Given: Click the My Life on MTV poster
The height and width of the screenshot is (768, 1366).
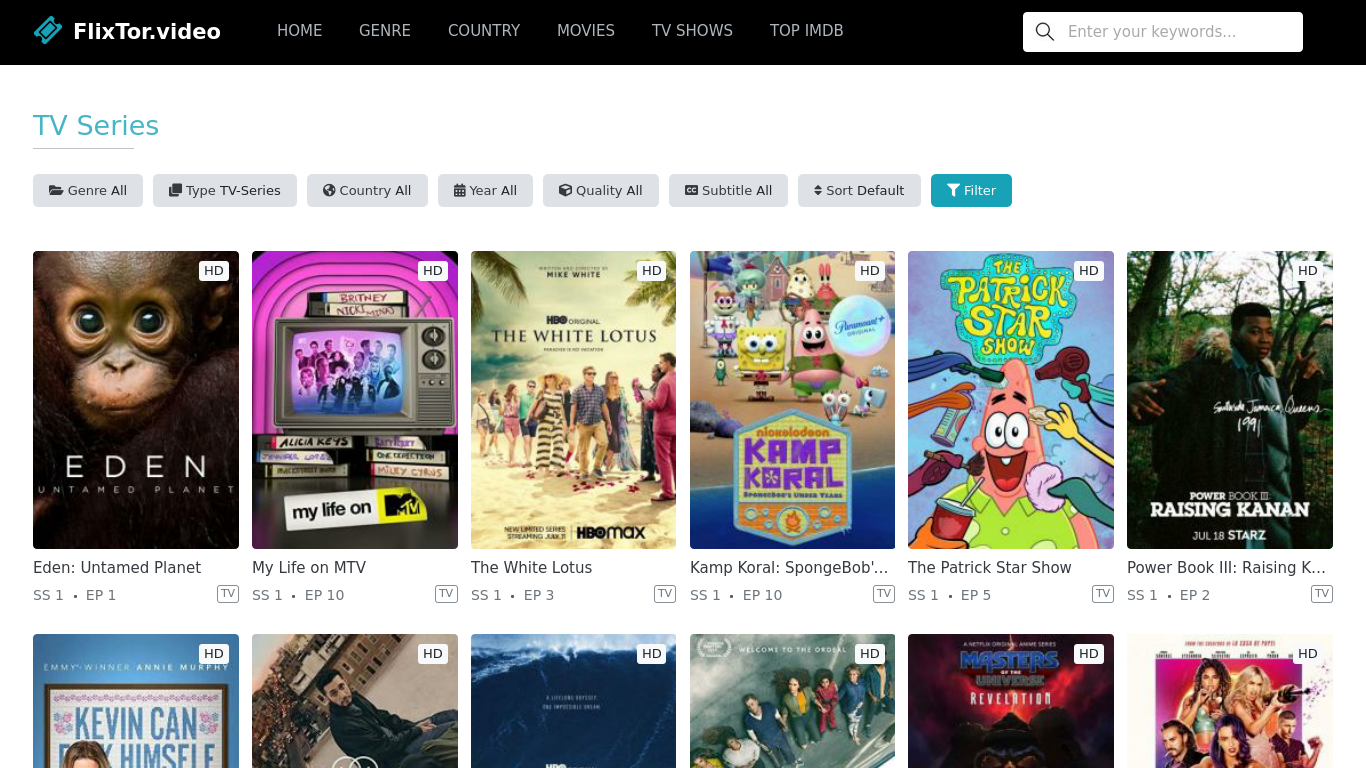Looking at the screenshot, I should pos(355,400).
